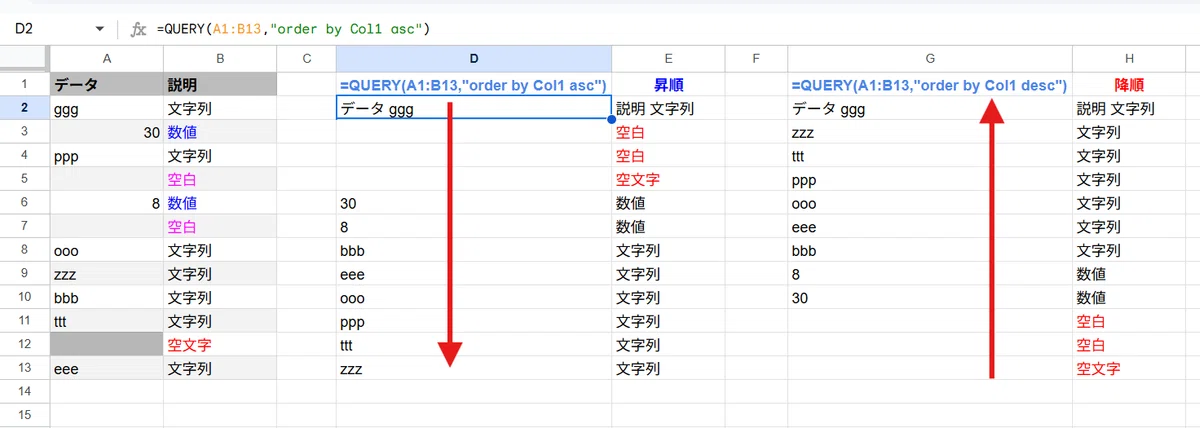
Task: Click cell E2 説明 文字列
Action: [x=668, y=108]
